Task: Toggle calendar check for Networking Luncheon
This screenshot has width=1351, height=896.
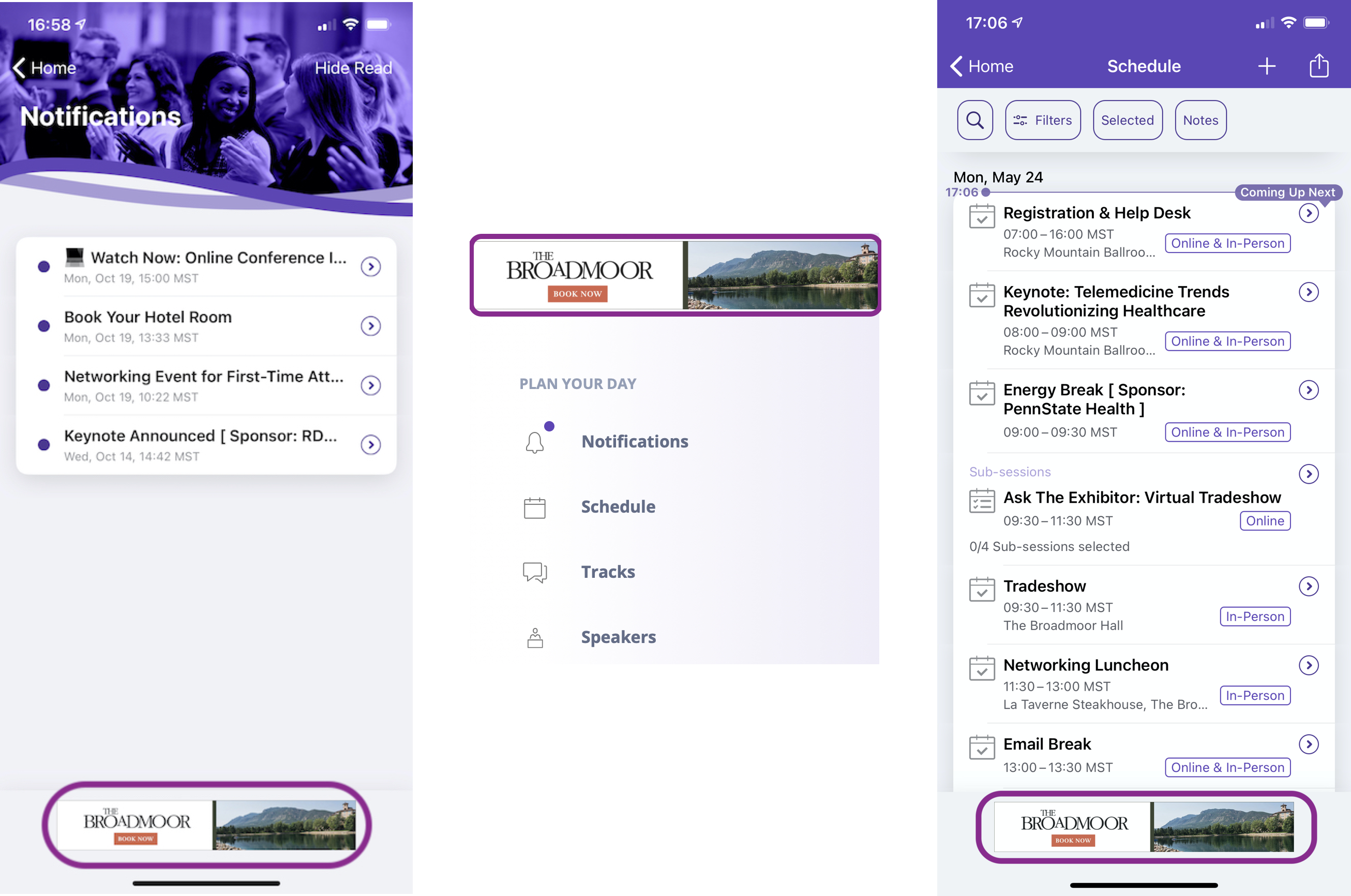Action: coord(982,668)
